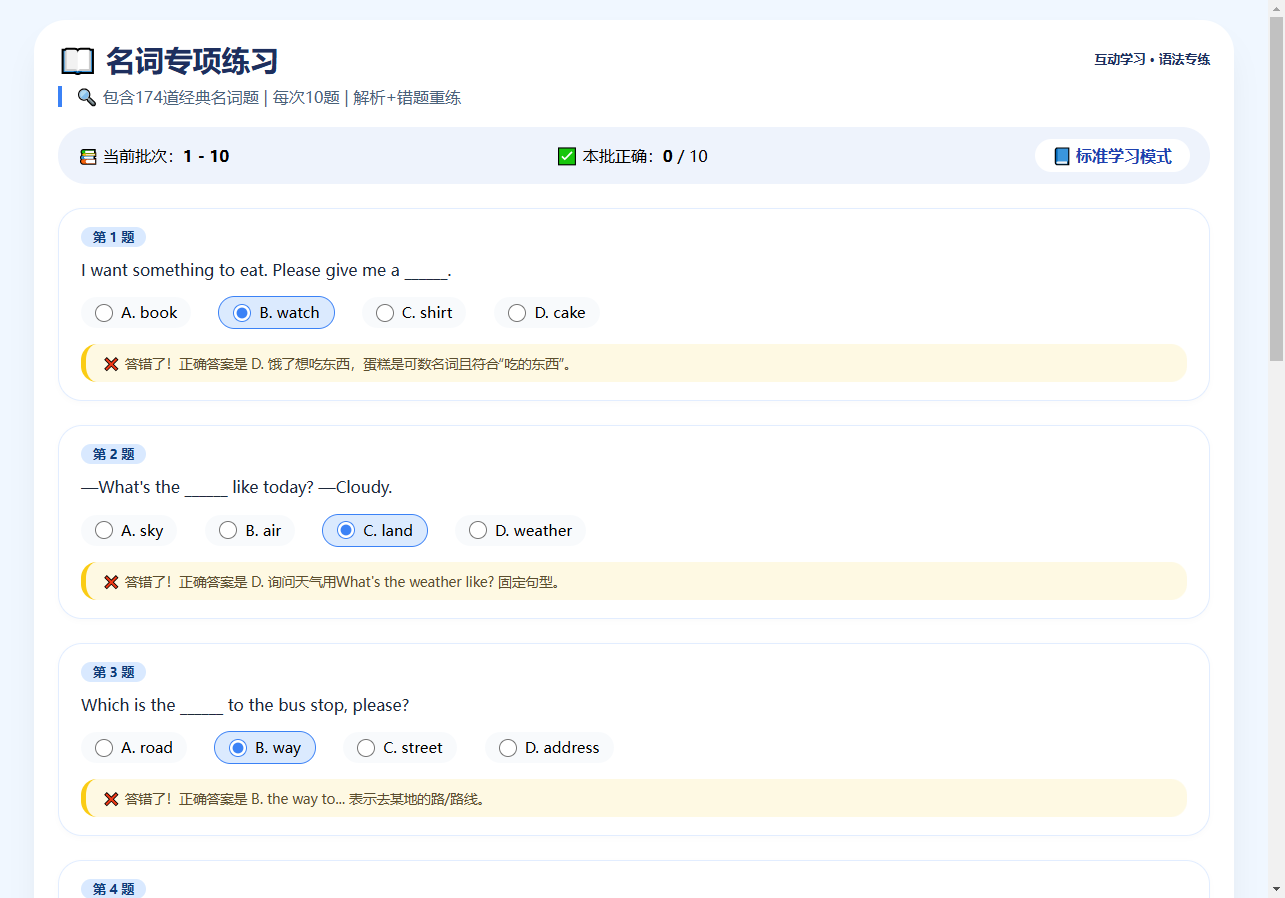Click the vertical scrollbar thumb

pyautogui.click(x=1277, y=189)
